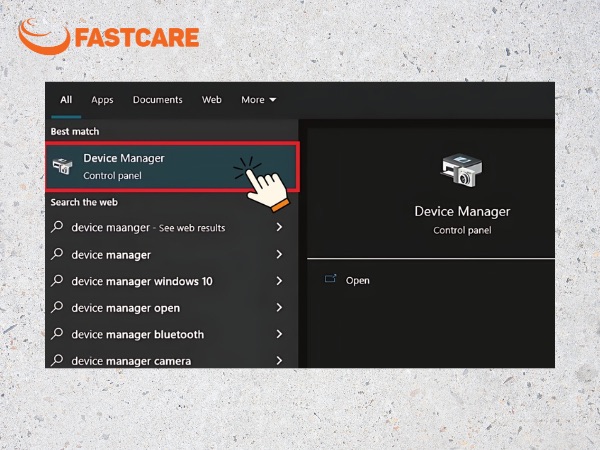
Task: Open the Device Manager best match result
Action: [x=172, y=166]
